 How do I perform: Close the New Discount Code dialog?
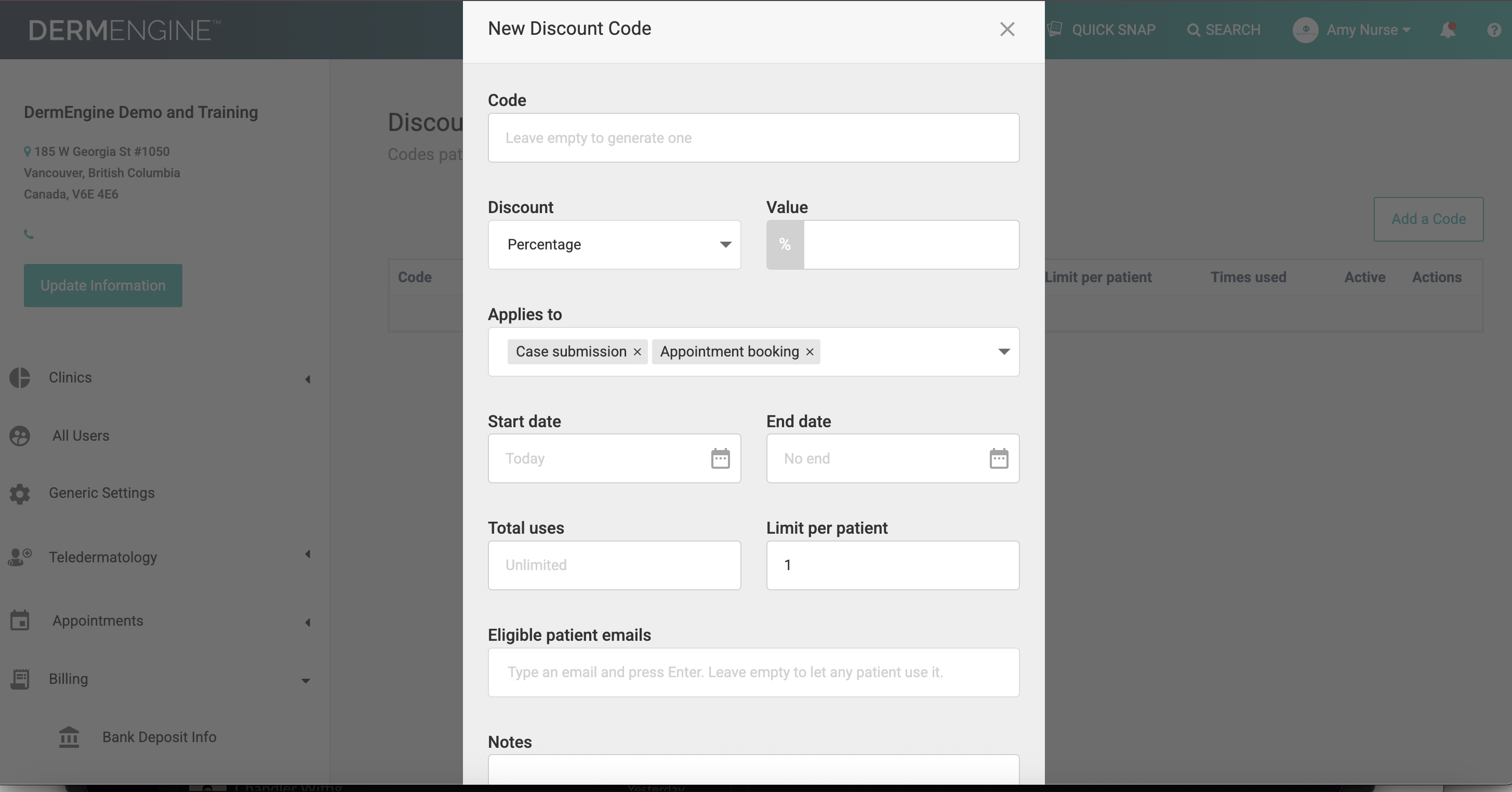click(1007, 29)
